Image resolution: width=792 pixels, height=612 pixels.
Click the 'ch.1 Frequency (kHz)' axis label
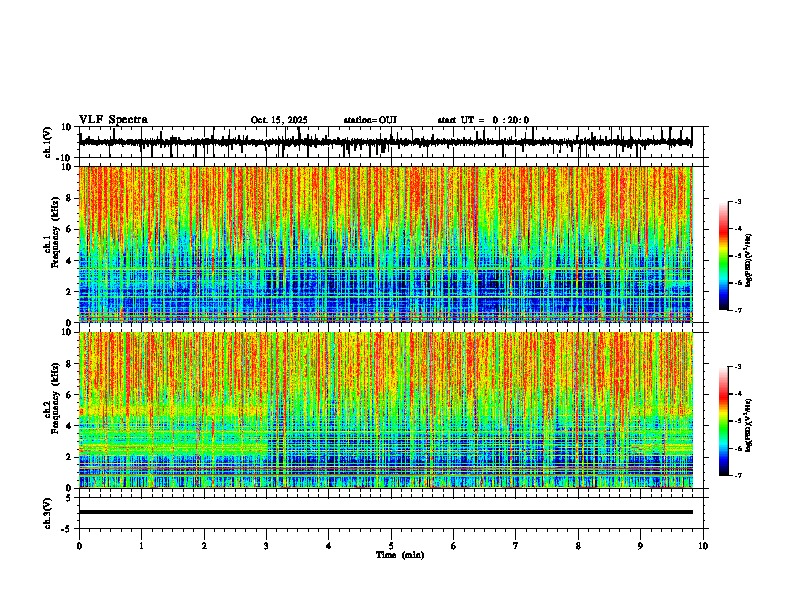[52, 232]
